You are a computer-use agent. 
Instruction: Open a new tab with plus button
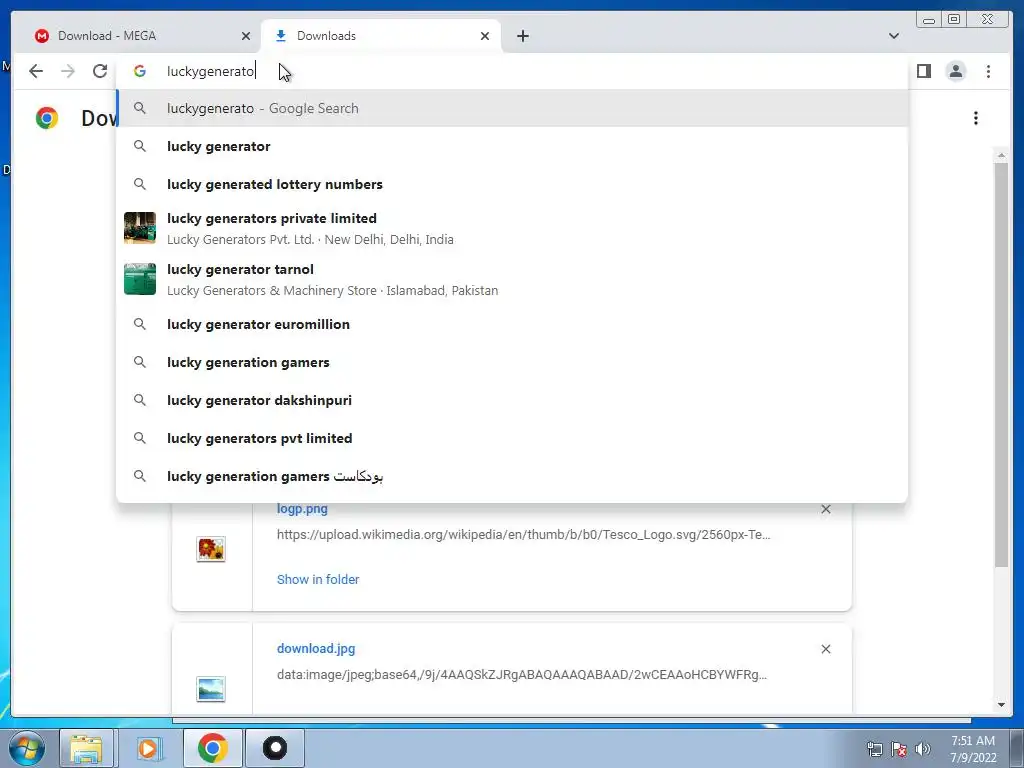(x=522, y=36)
